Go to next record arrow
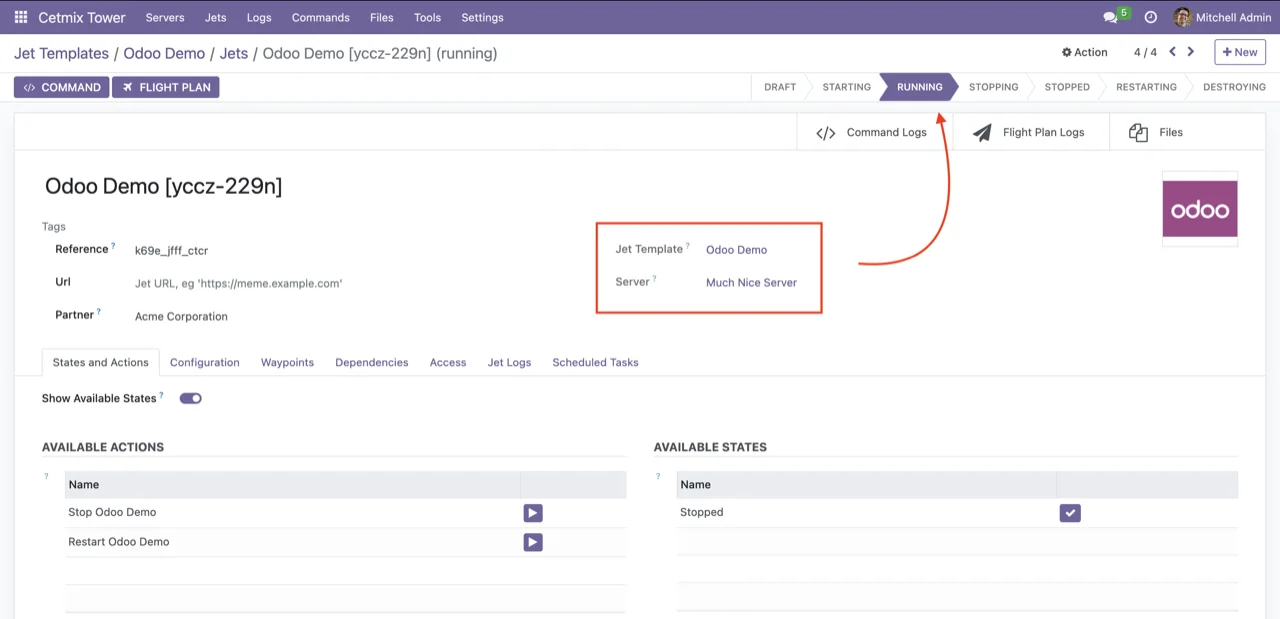Viewport: 1280px width, 619px height. click(1190, 52)
